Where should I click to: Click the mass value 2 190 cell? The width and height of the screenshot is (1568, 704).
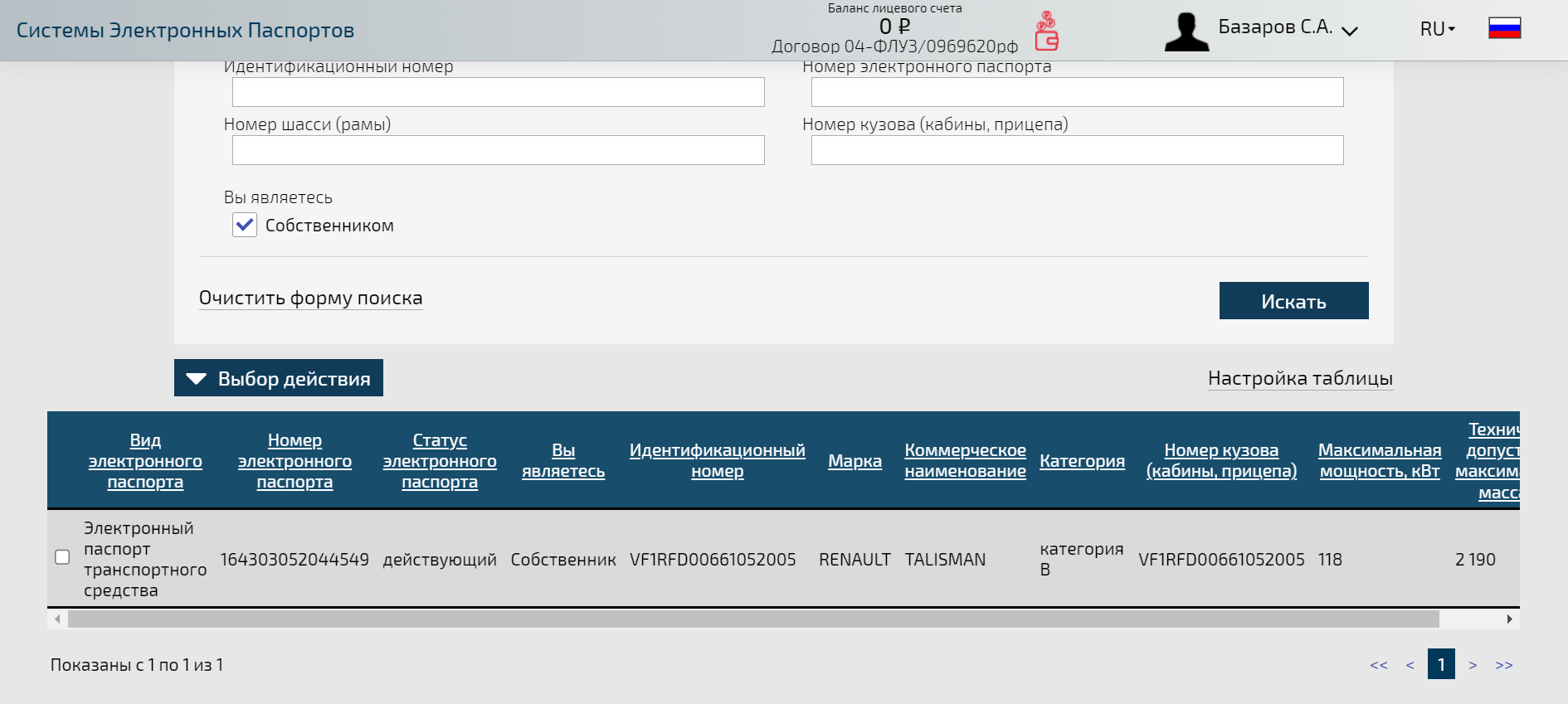(x=1475, y=560)
